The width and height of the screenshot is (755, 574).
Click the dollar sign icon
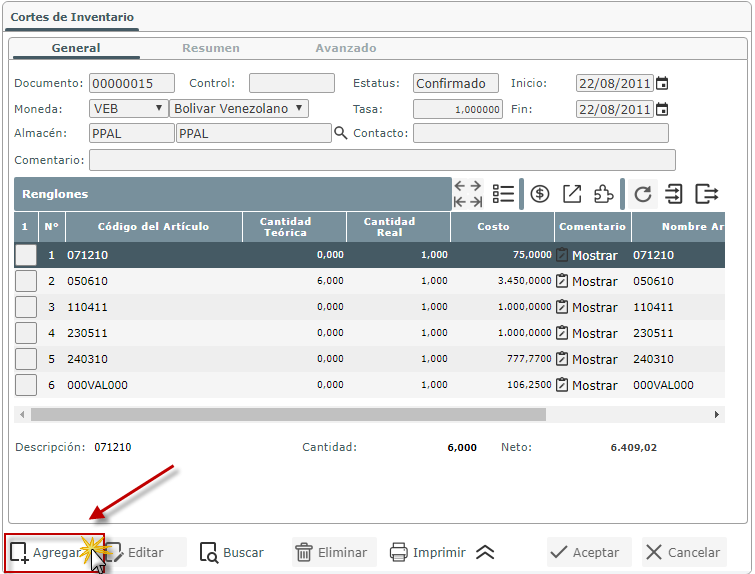pos(540,194)
